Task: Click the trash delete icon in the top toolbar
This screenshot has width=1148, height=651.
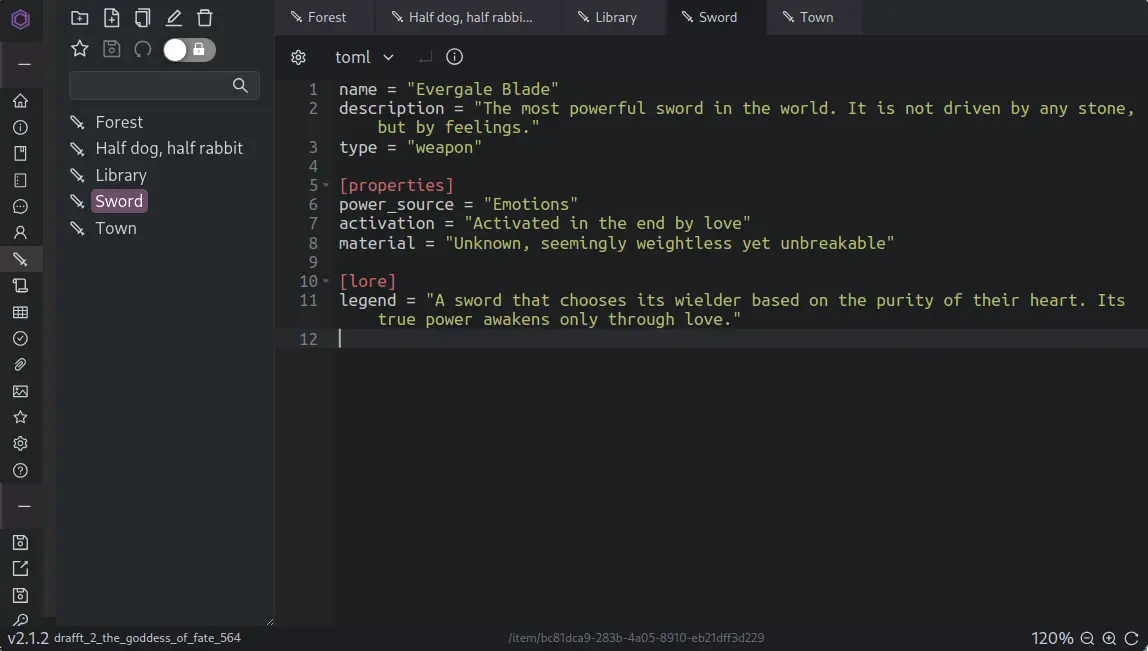Action: (205, 17)
